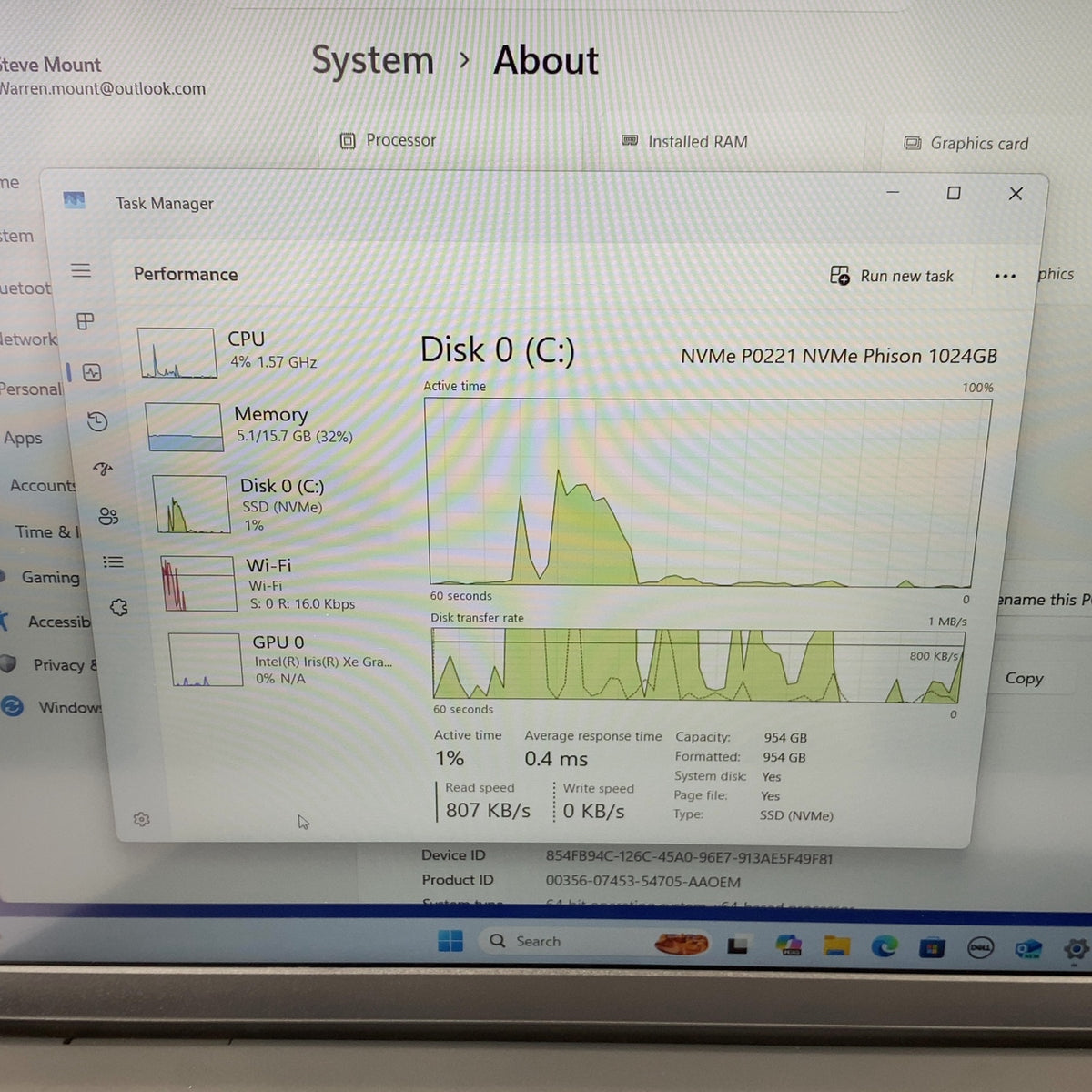Image resolution: width=1092 pixels, height=1092 pixels.
Task: Open Personalization in Settings sidebar
Action: [32, 389]
